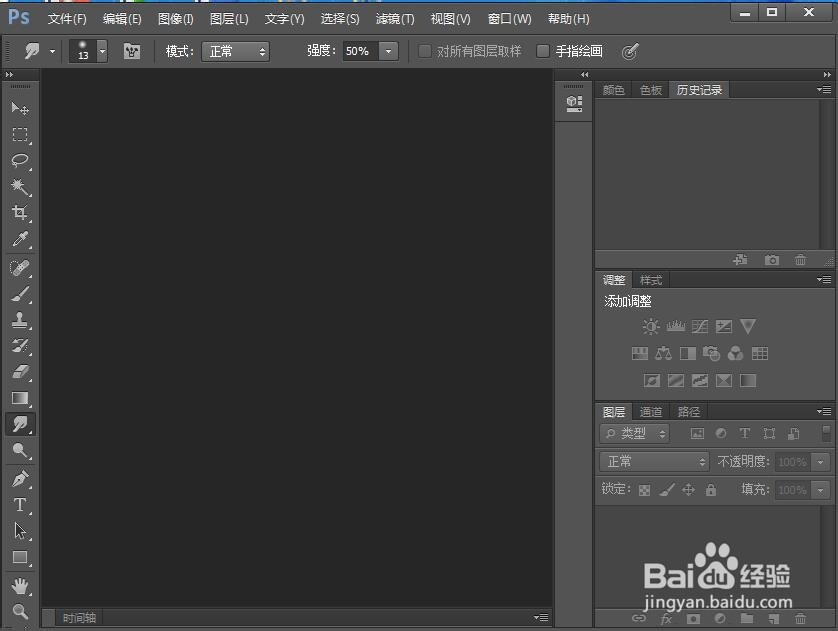
Task: Select the Zoom tool
Action: point(21,611)
